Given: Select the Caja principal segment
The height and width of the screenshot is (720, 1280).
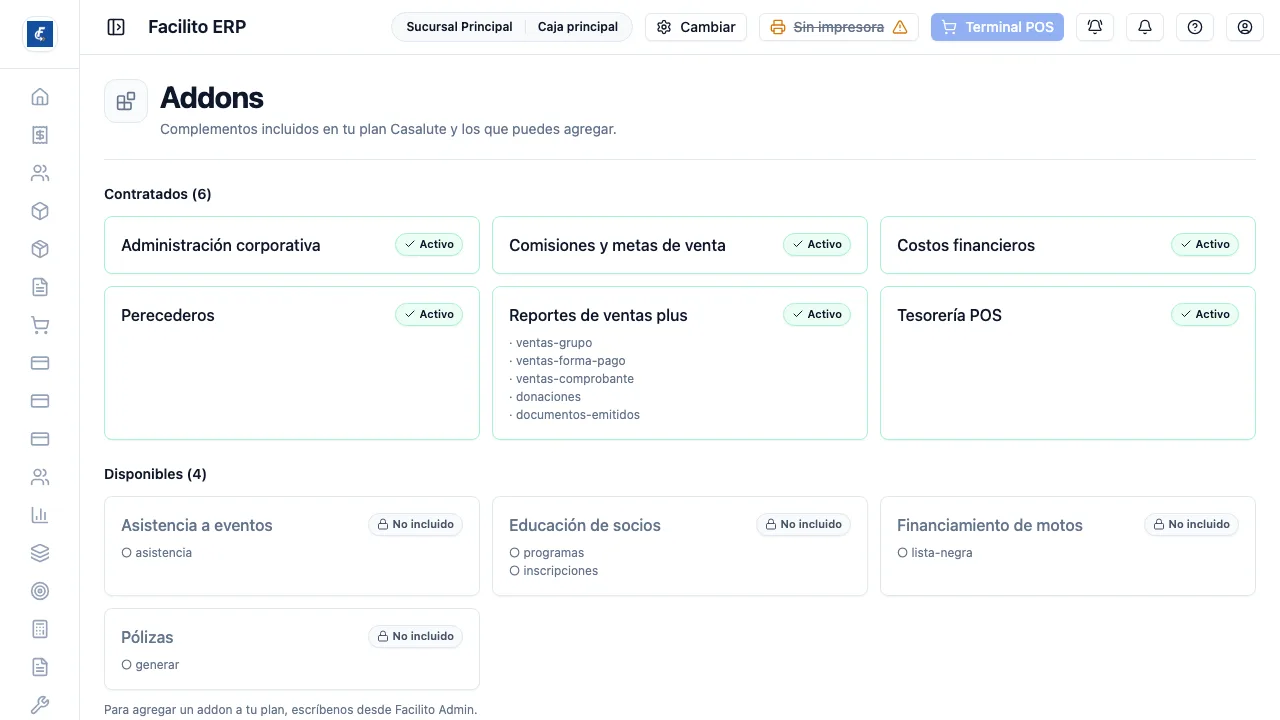Looking at the screenshot, I should coord(578,27).
